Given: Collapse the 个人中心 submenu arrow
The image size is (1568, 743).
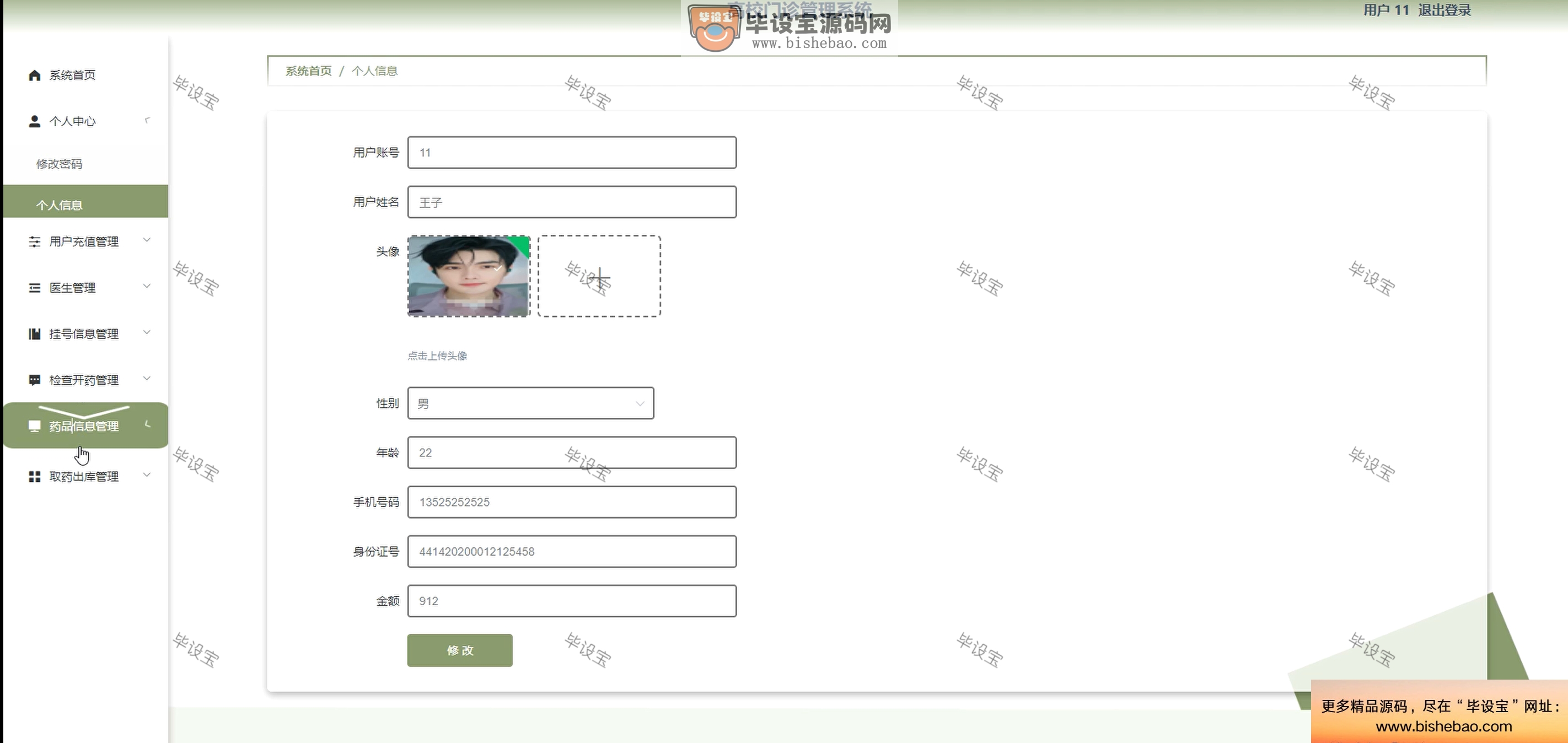Looking at the screenshot, I should click(147, 120).
